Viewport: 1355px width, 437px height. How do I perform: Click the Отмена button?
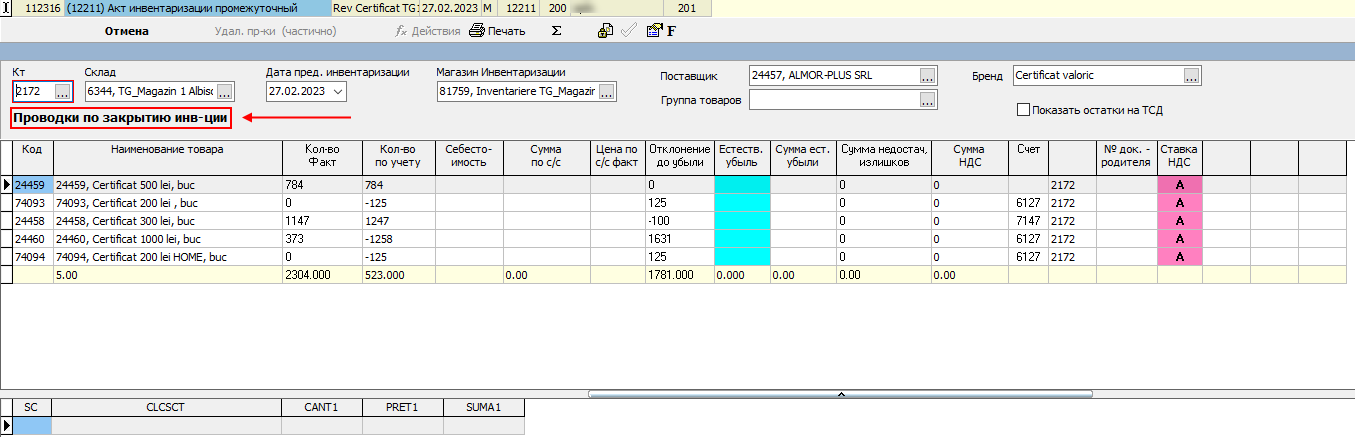(127, 31)
